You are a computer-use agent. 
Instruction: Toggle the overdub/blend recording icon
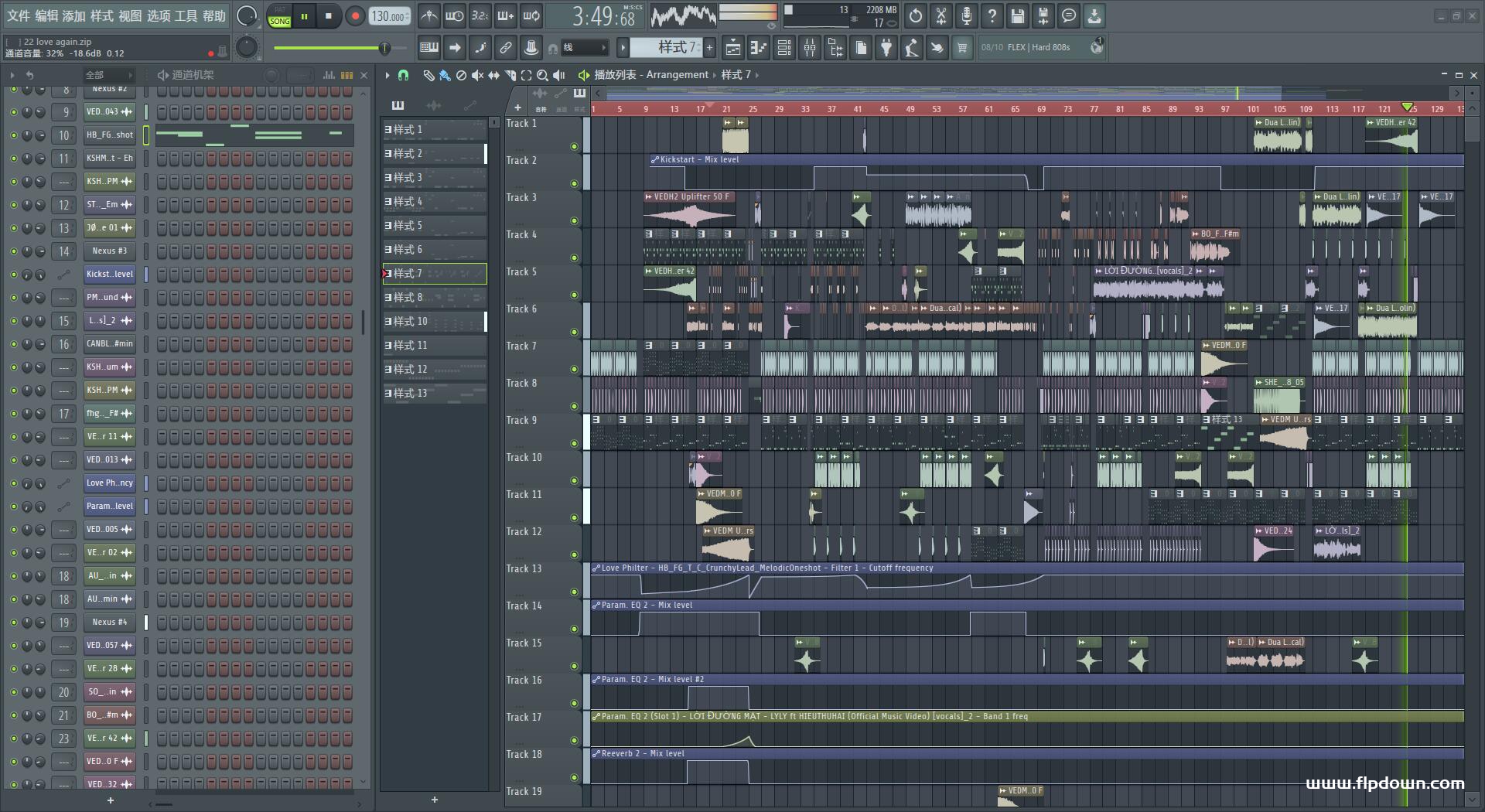505,15
